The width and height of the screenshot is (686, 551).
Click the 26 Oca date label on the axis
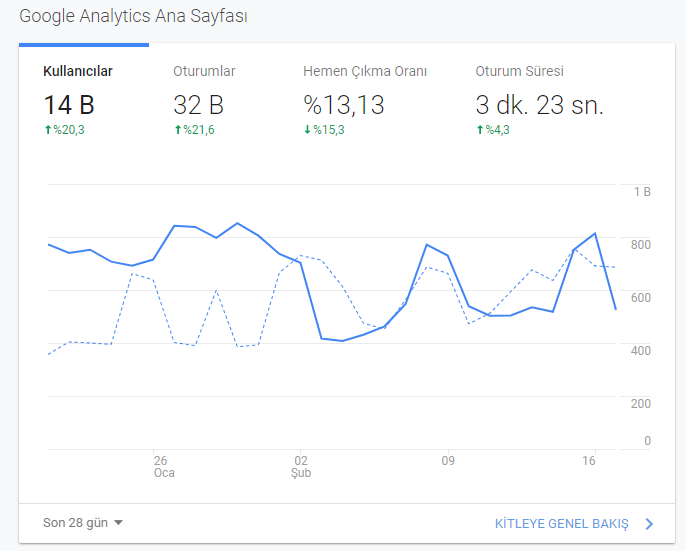point(164,467)
